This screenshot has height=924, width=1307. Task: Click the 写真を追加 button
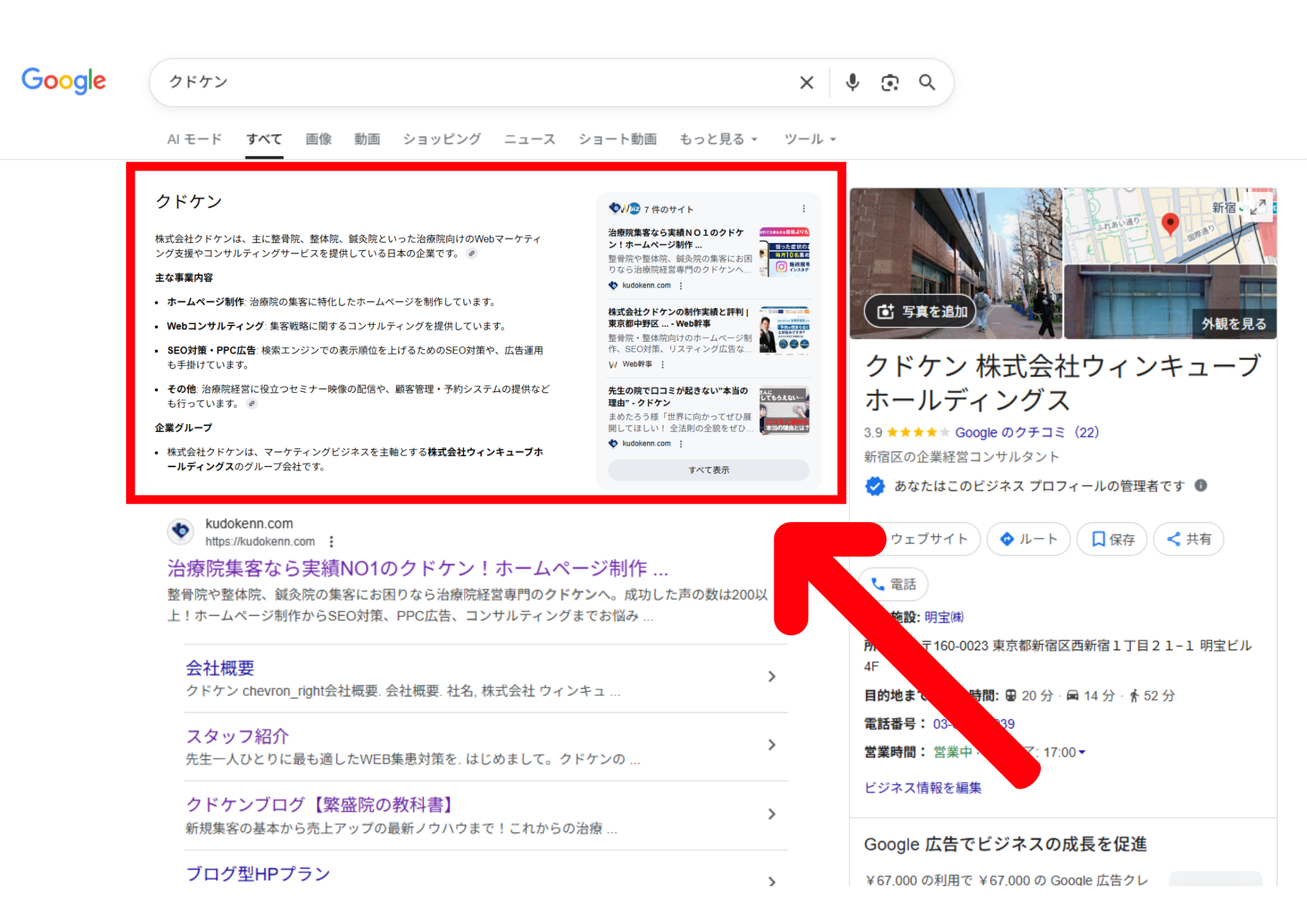click(921, 312)
